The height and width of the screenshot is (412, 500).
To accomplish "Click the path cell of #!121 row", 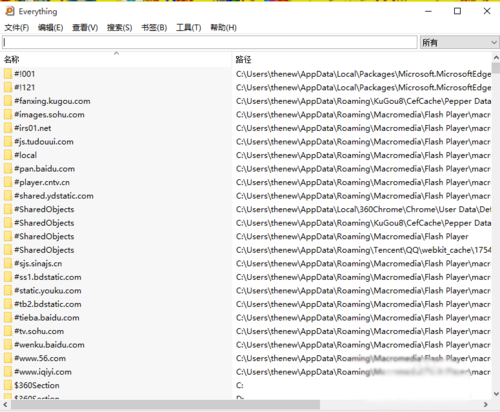I will click(x=363, y=87).
